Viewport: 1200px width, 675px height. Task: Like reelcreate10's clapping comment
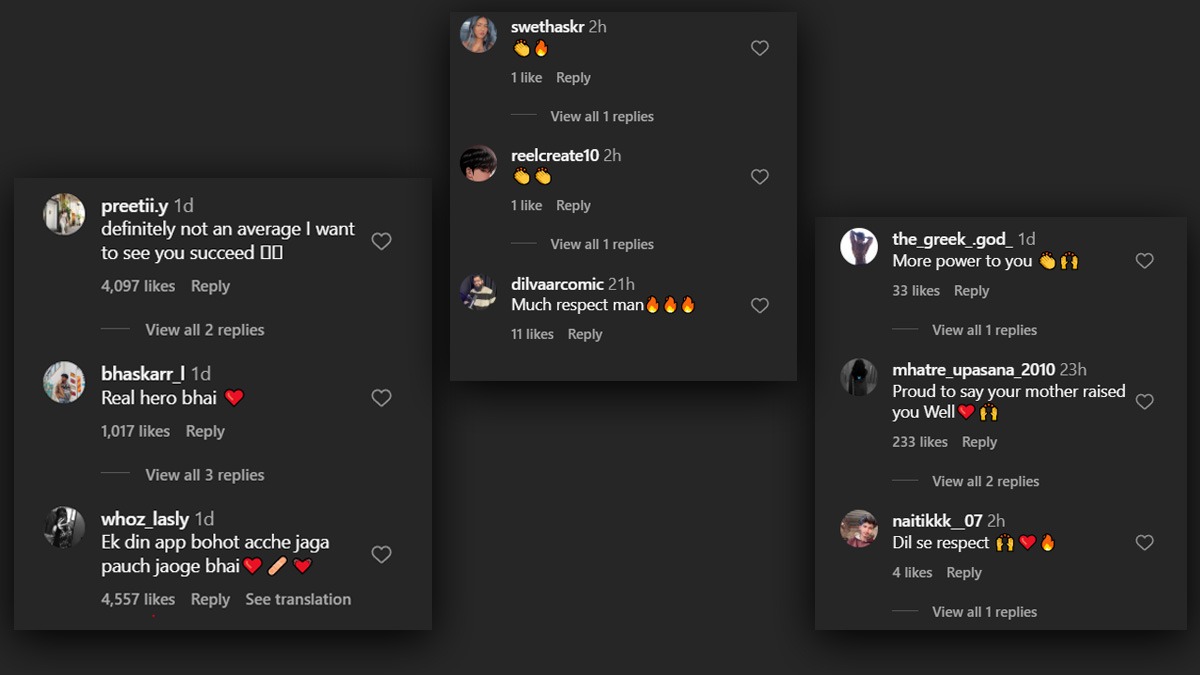point(760,177)
